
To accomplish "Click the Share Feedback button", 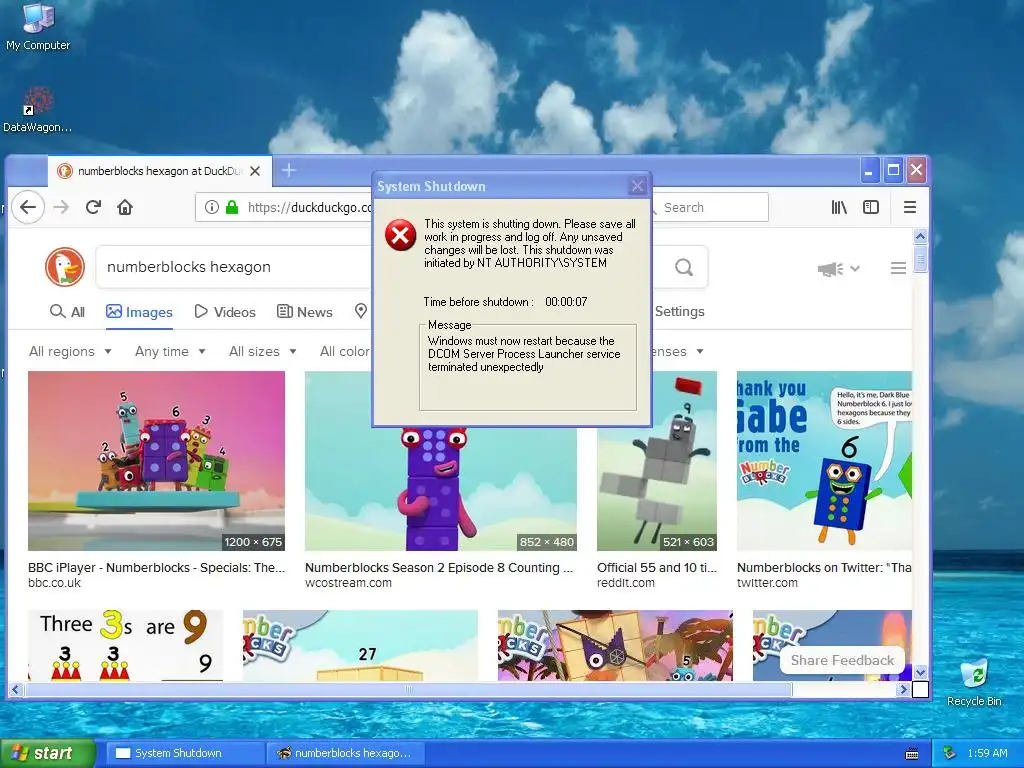I will coord(842,660).
